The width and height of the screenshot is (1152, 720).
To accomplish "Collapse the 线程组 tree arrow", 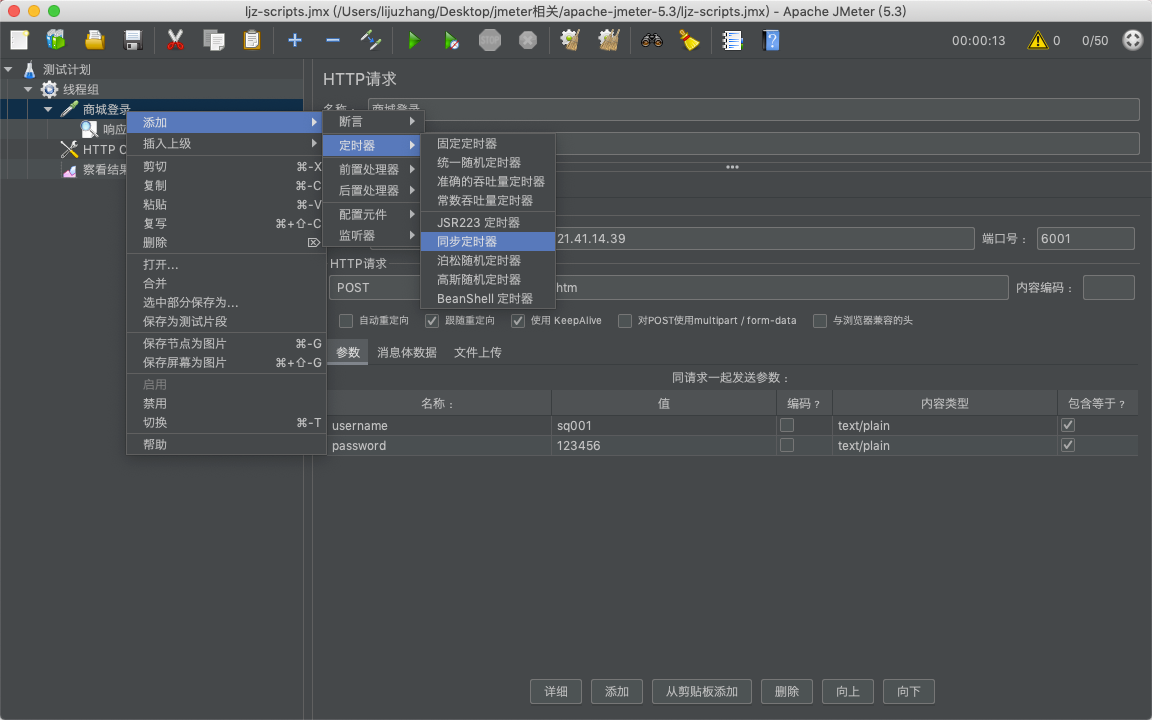I will pos(28,90).
